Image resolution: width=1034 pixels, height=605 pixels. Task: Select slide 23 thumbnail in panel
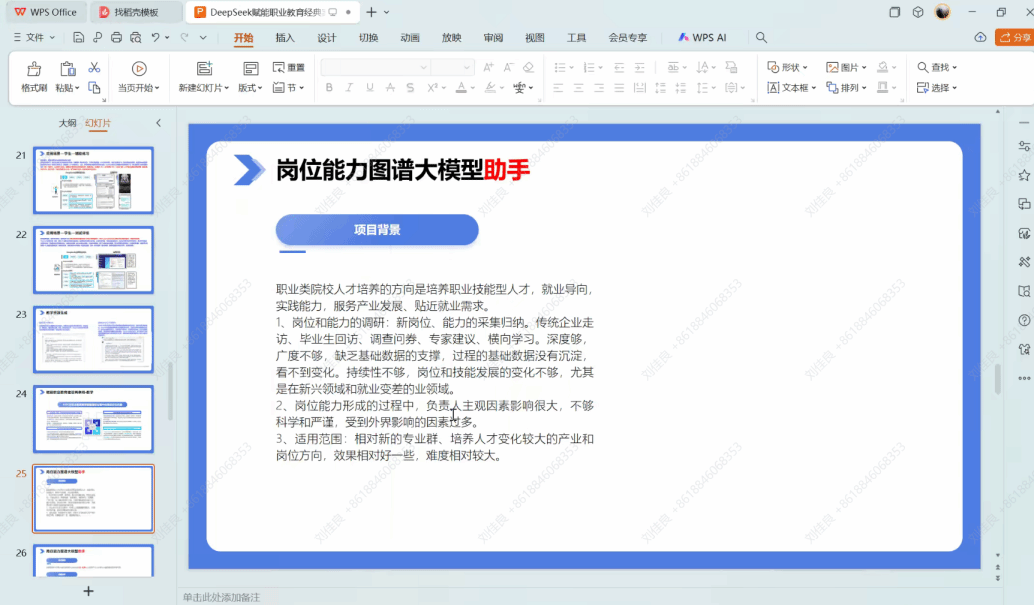[x=93, y=339]
